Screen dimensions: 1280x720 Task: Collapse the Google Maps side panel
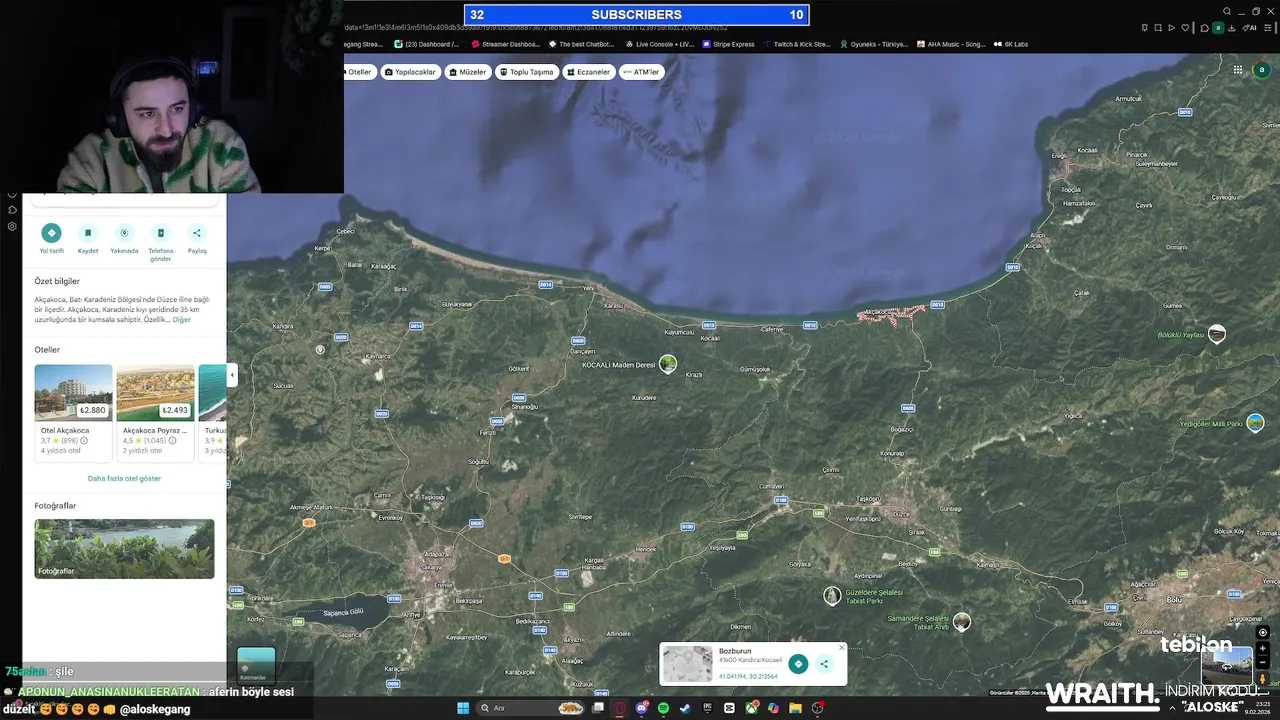click(x=232, y=375)
